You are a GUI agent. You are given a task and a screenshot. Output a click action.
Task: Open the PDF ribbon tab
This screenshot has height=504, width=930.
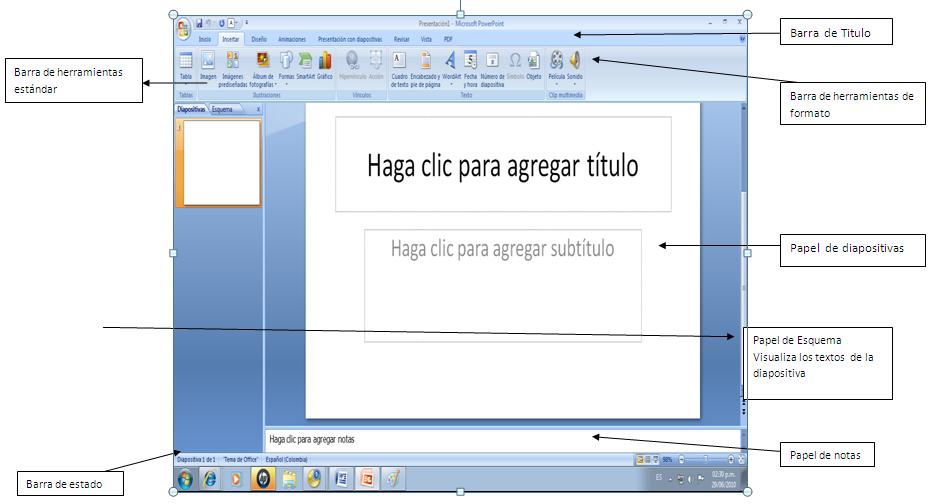pos(448,39)
